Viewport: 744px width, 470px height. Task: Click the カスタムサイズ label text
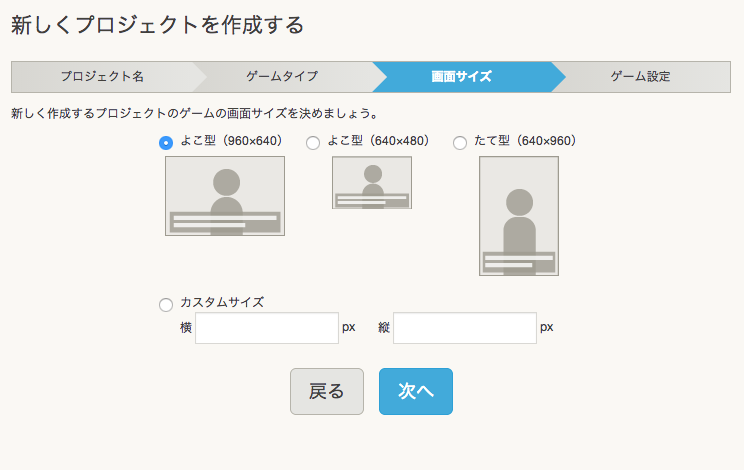click(222, 303)
